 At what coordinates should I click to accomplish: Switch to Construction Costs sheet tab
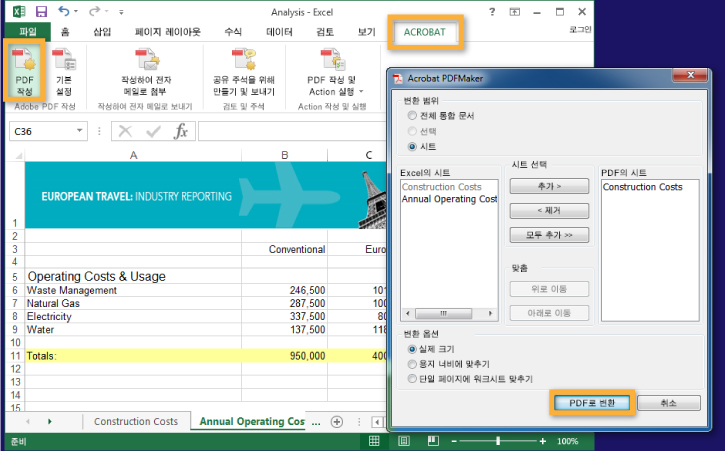tap(136, 421)
